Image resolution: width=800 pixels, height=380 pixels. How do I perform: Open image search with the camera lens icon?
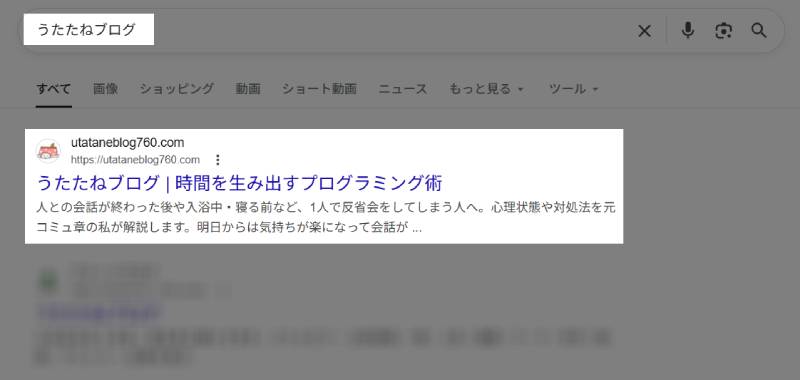pos(723,31)
